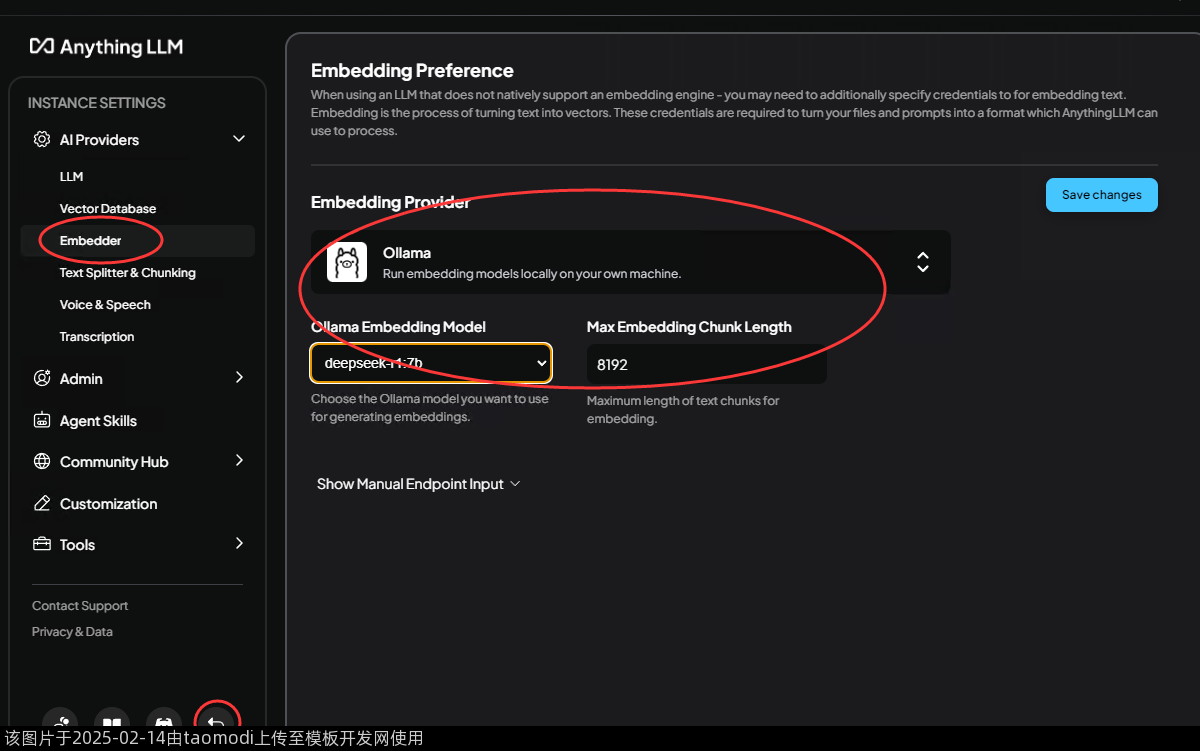
Task: Click the Ollama llama logo
Action: pyautogui.click(x=347, y=263)
